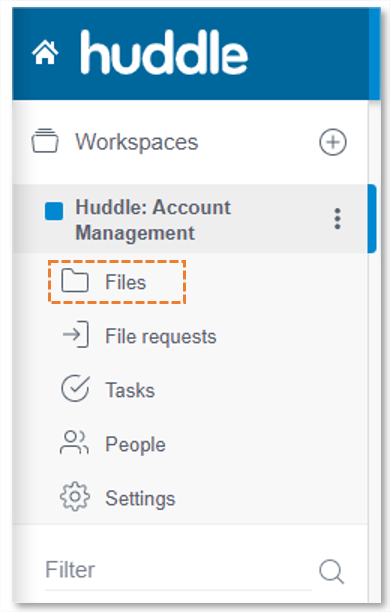This screenshot has width=390, height=612.
Task: Go to File requests
Action: tap(160, 336)
